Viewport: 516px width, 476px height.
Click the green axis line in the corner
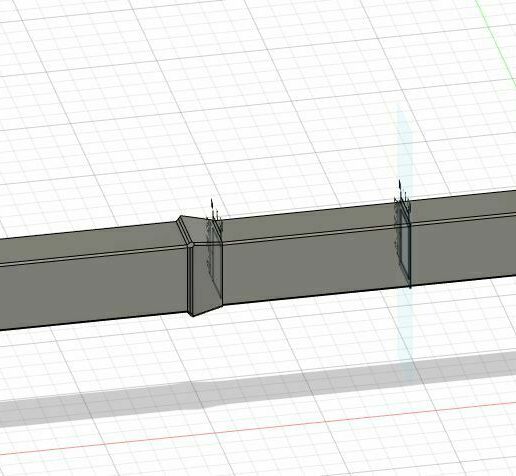pos(499,40)
